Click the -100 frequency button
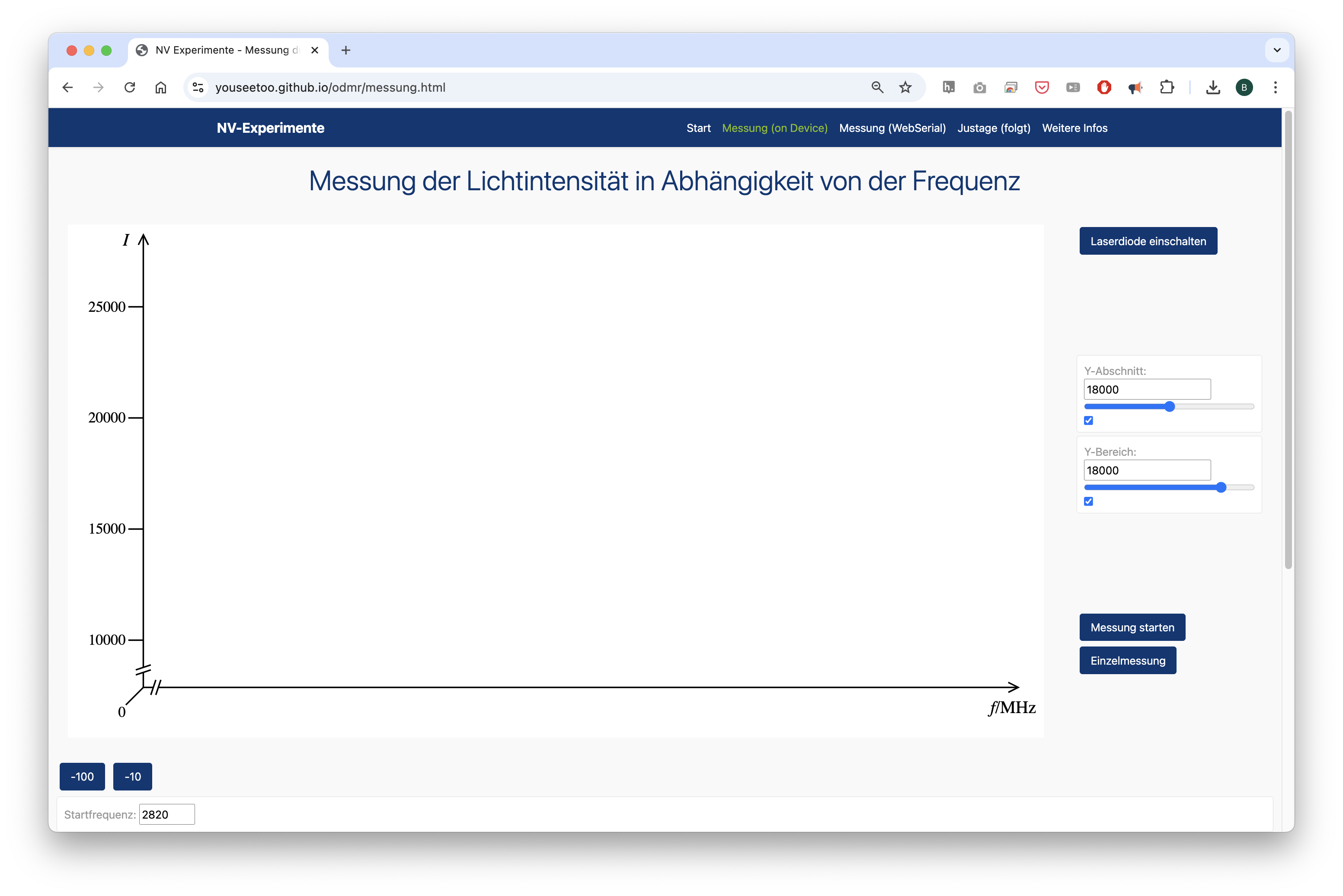The height and width of the screenshot is (896, 1343). pos(82,777)
